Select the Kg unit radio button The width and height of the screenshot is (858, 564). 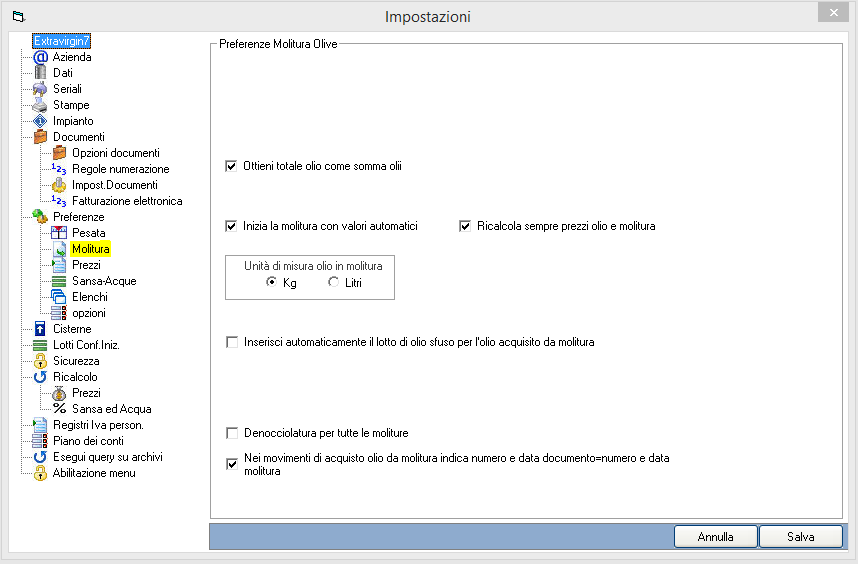point(271,282)
